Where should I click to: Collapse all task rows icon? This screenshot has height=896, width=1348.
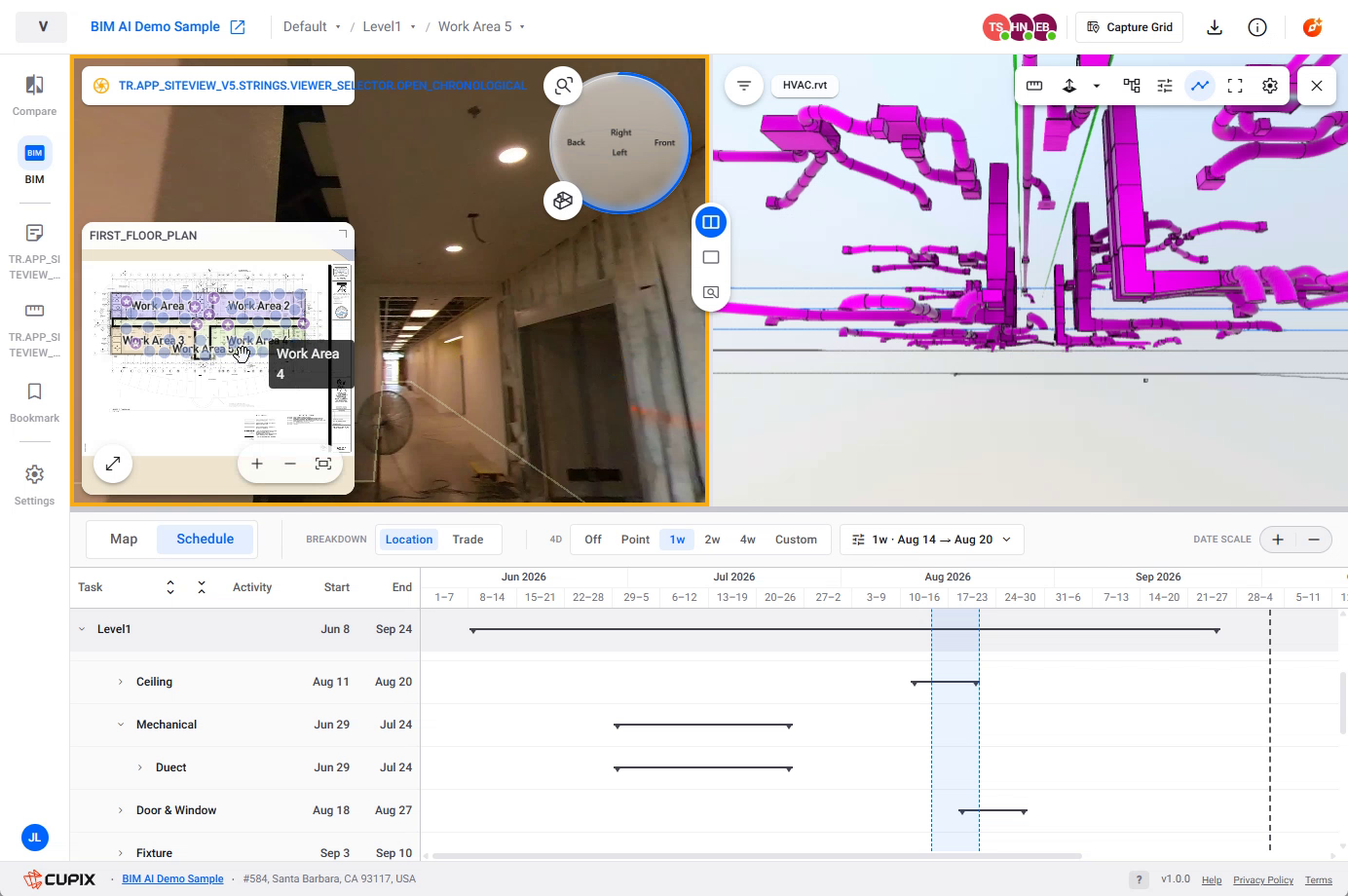[202, 587]
